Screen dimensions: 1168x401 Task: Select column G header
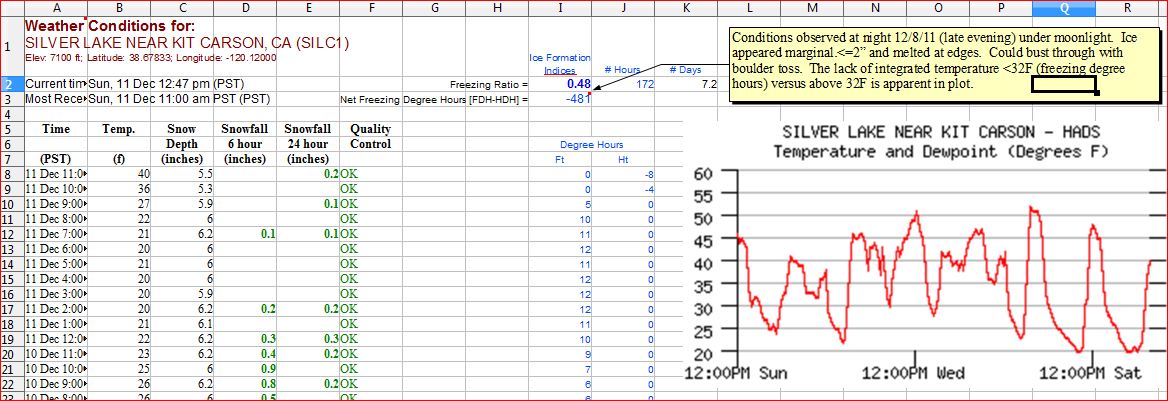click(434, 7)
